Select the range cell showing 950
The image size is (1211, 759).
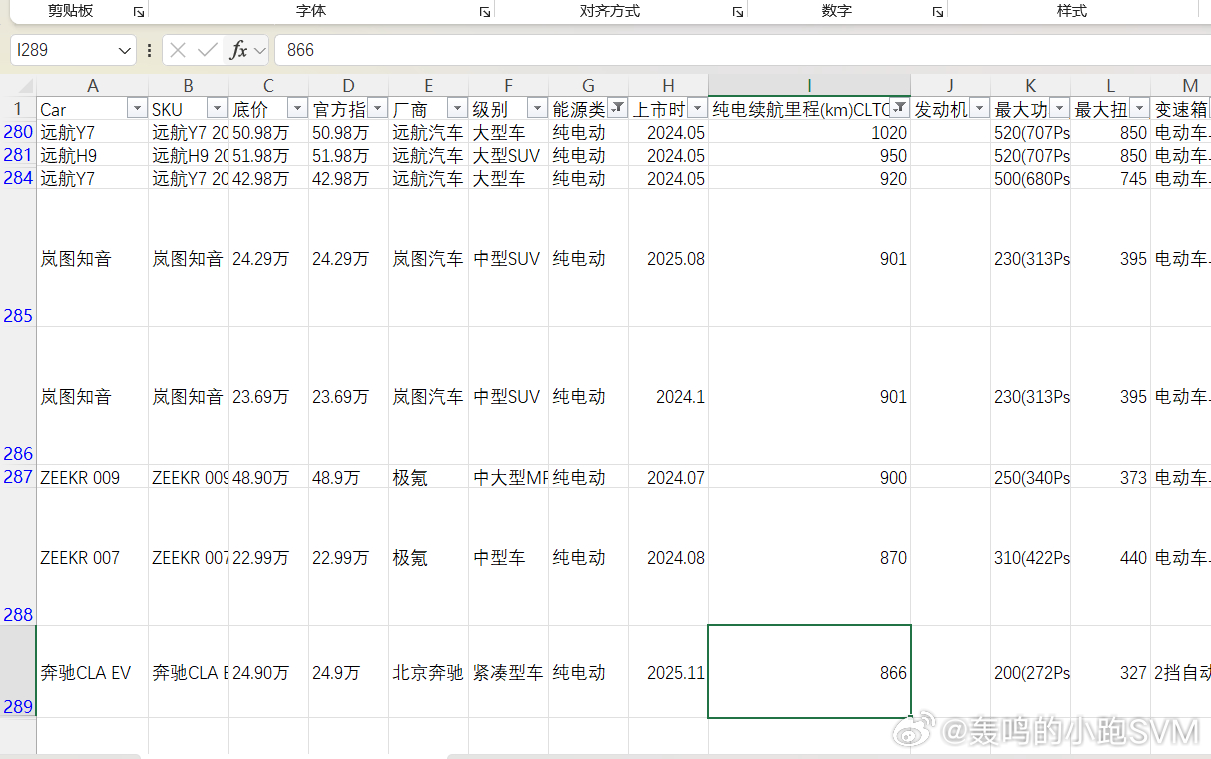point(809,155)
